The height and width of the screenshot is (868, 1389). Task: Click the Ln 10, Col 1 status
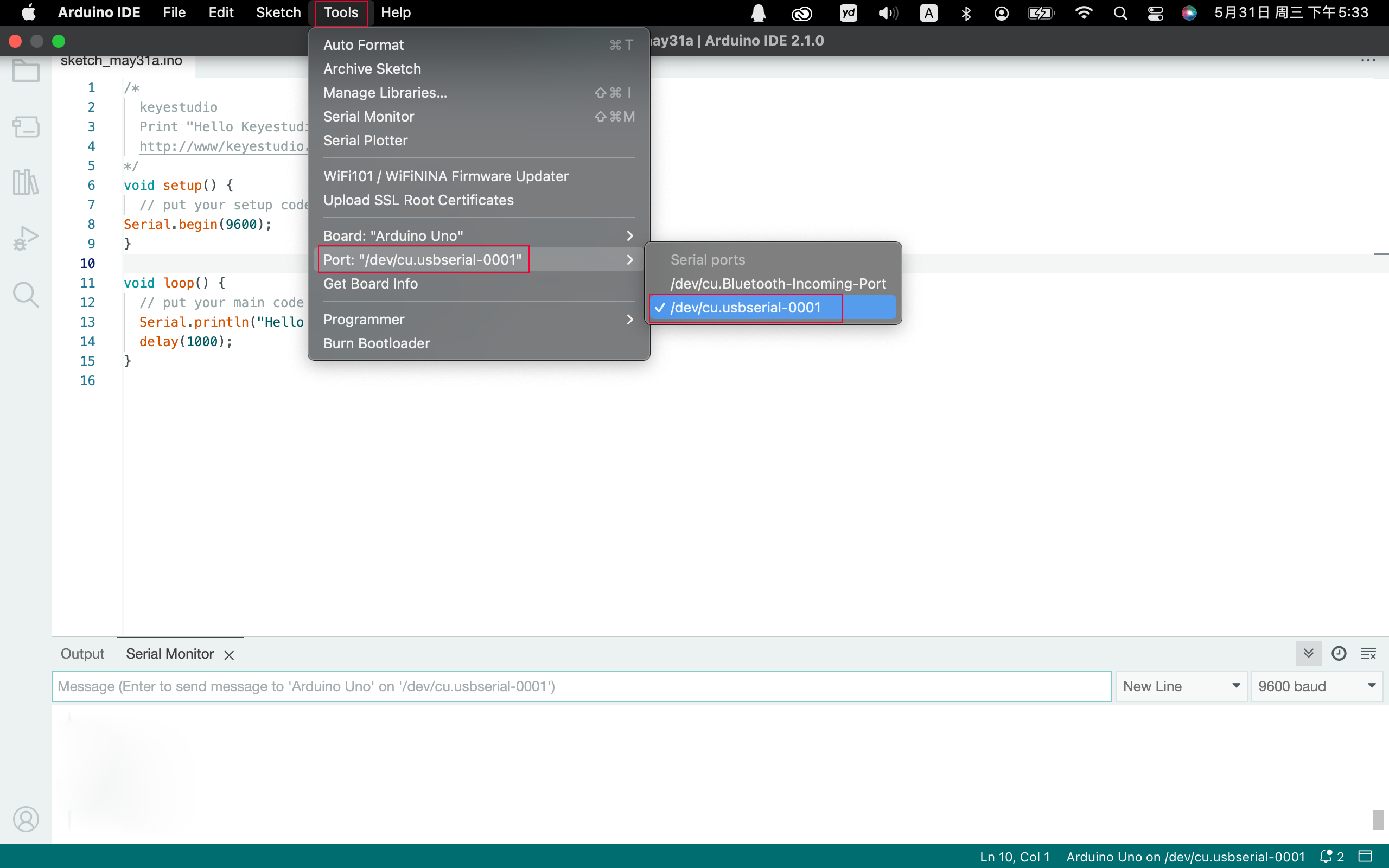point(1015,857)
